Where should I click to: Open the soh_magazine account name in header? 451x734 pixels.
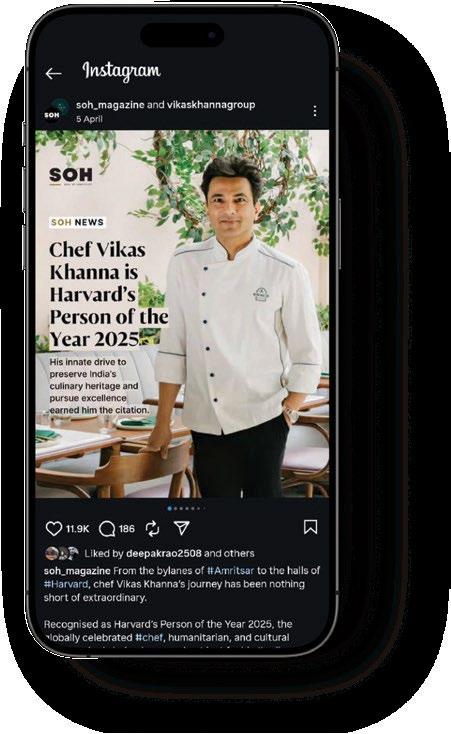[x=110, y=105]
